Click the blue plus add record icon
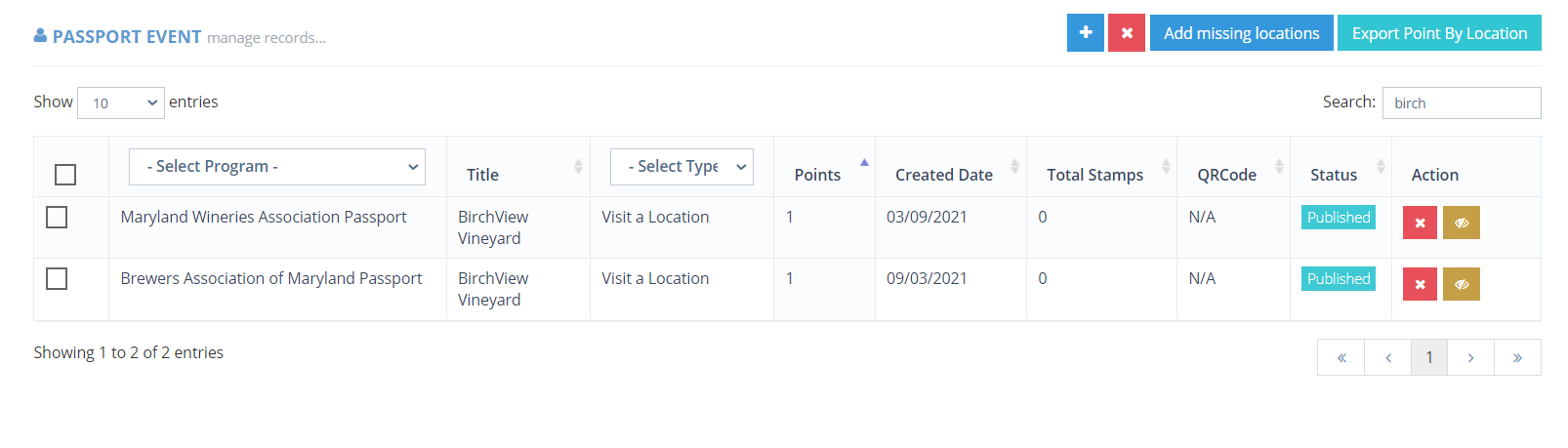Viewport: 1568px width, 448px height. (1085, 33)
